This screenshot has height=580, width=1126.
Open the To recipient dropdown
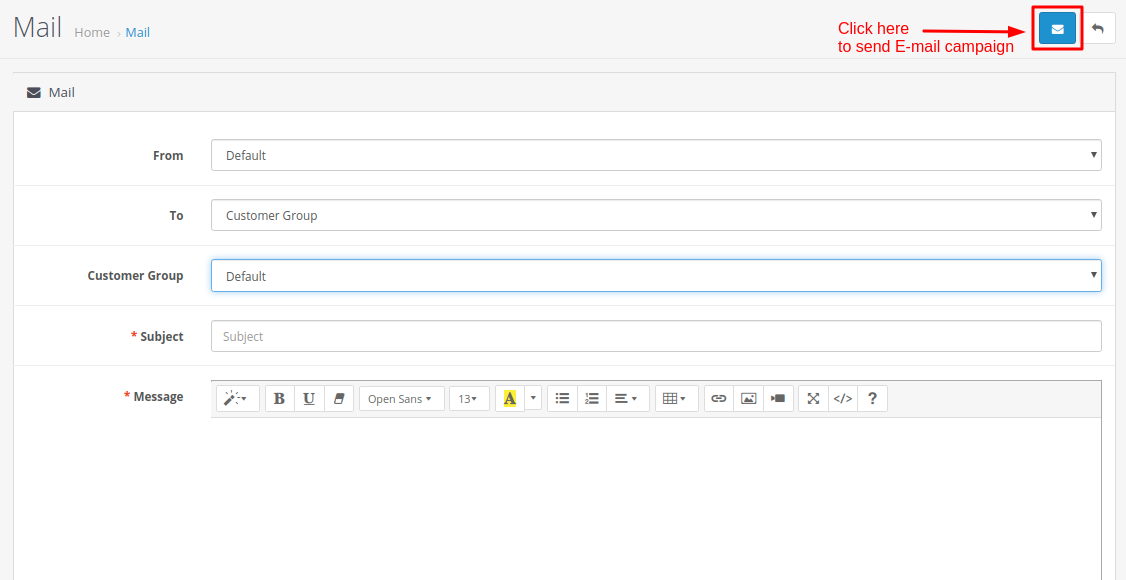(x=656, y=215)
